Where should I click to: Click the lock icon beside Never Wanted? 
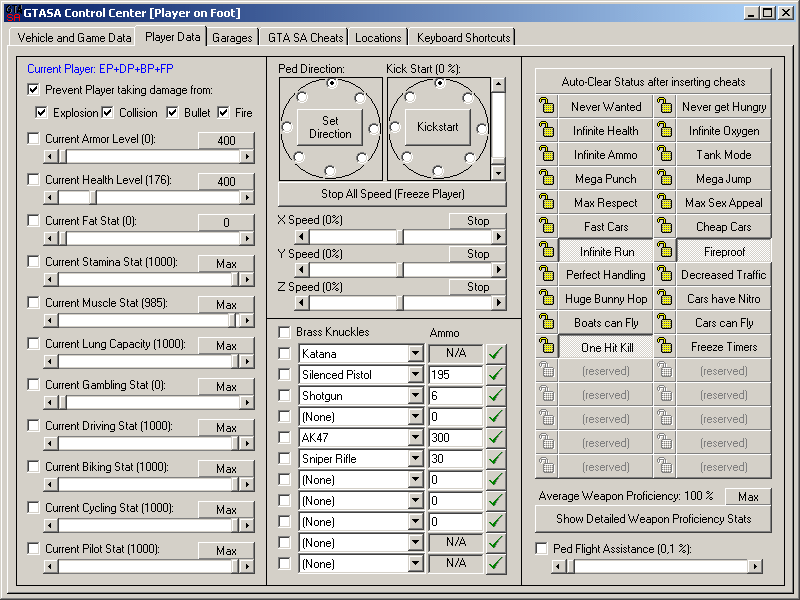click(x=546, y=107)
